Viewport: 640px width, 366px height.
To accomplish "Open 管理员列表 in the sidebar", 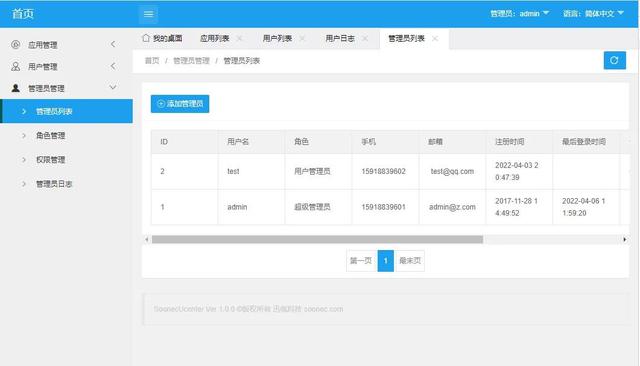I will point(67,111).
